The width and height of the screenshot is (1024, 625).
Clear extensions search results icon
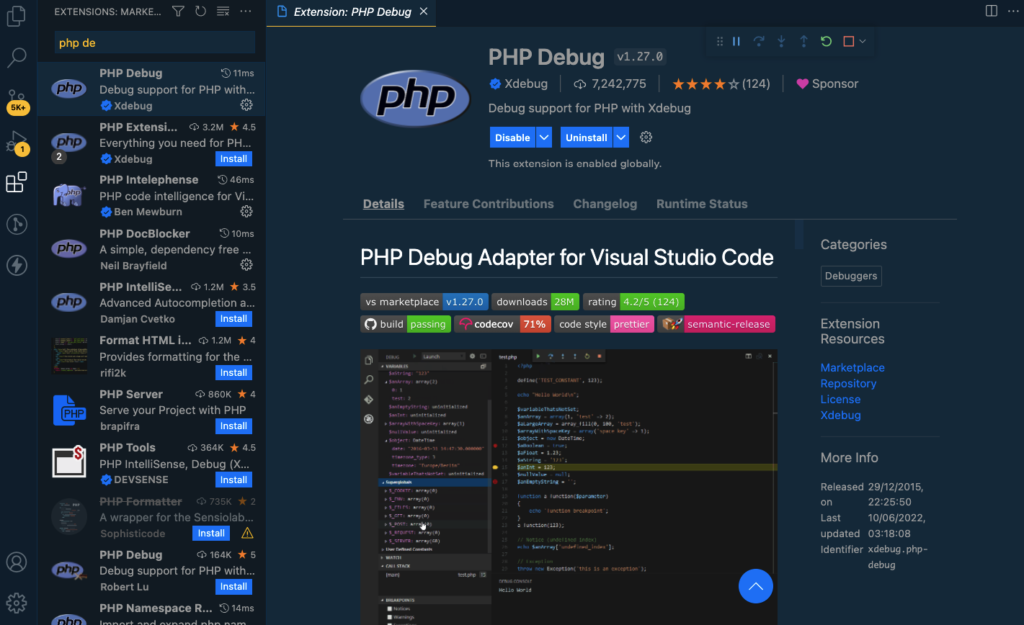click(223, 11)
